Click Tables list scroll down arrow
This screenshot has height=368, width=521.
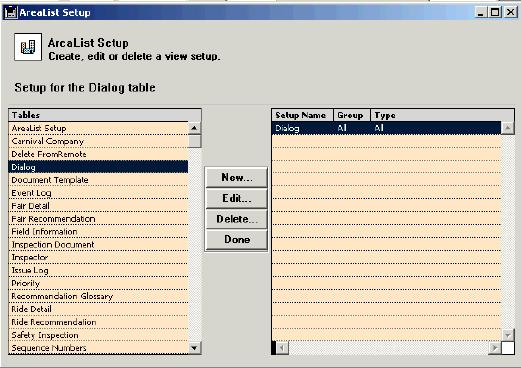coord(194,348)
